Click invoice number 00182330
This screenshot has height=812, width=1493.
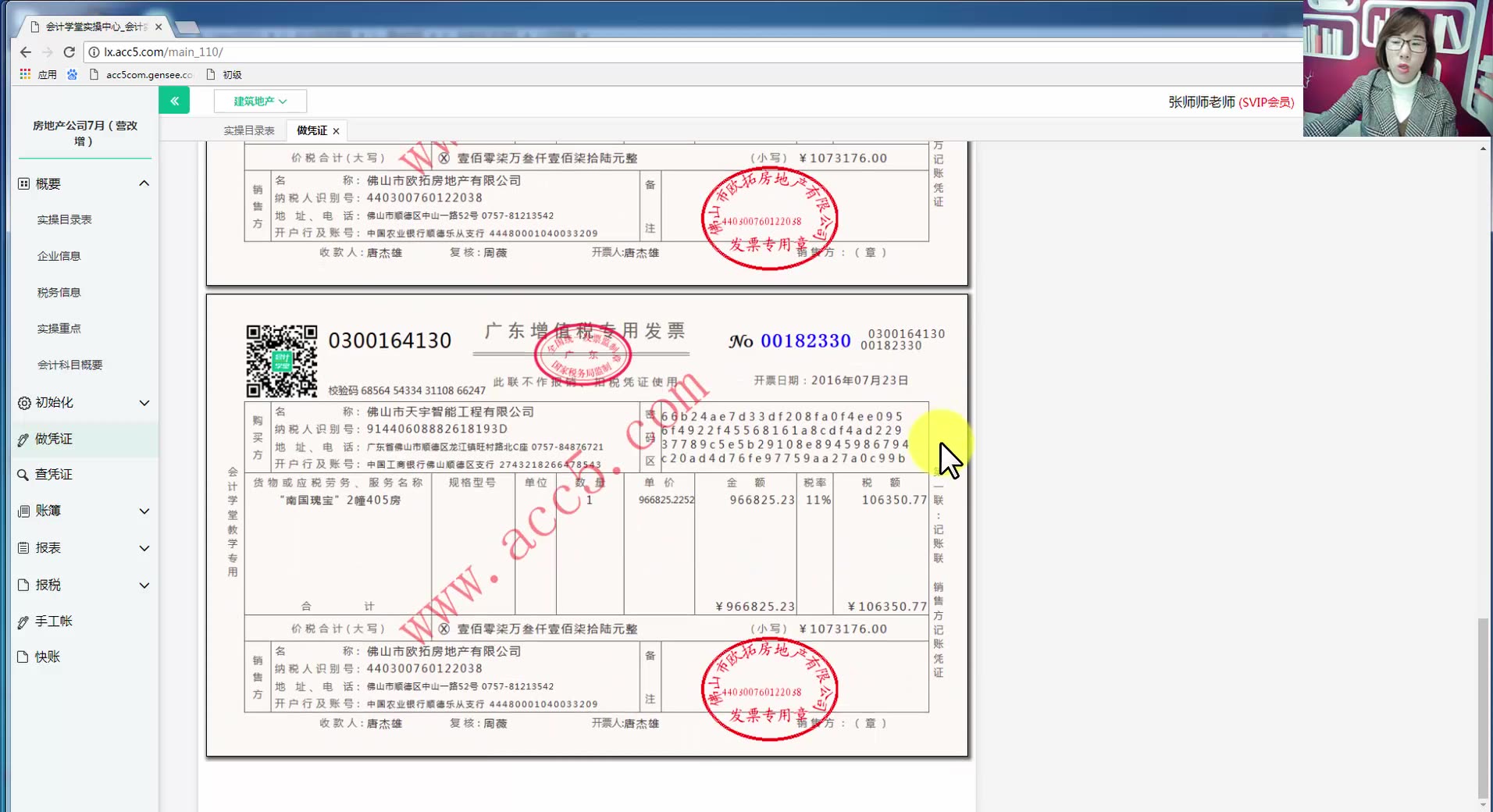tap(805, 341)
